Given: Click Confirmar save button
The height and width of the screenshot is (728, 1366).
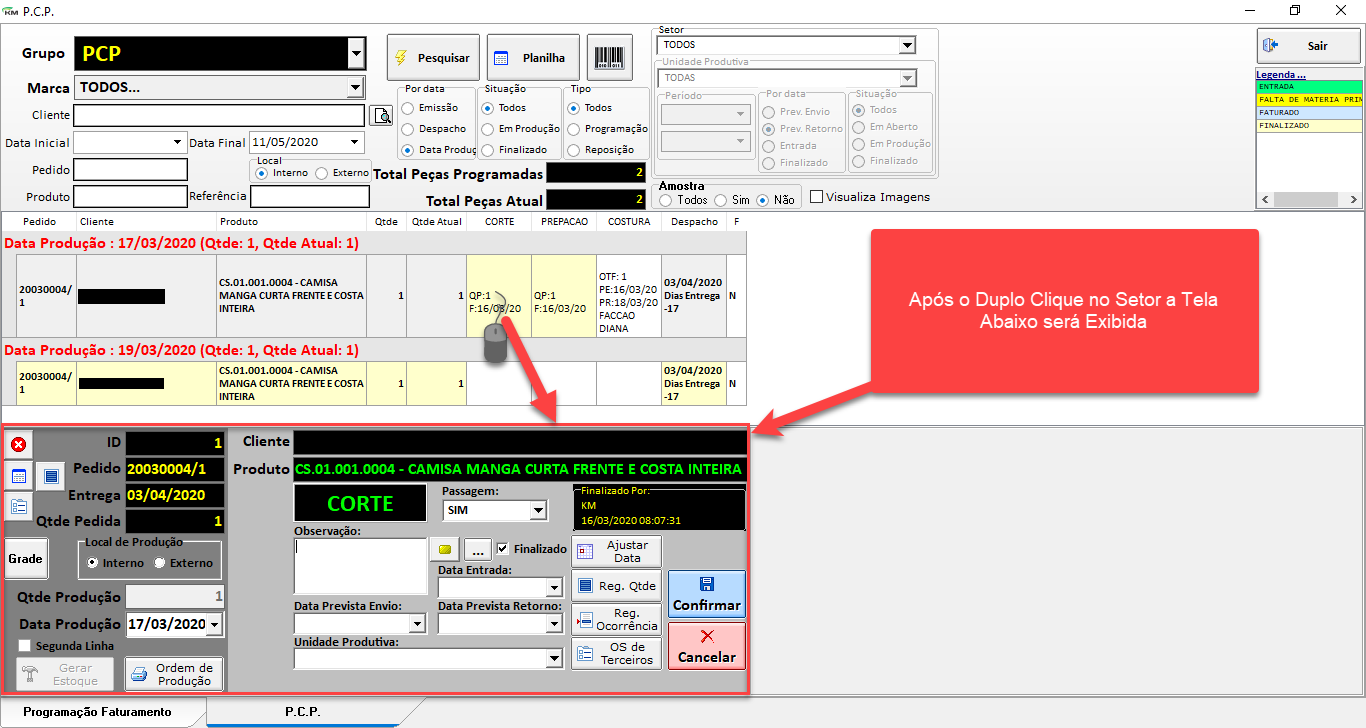Looking at the screenshot, I should (707, 595).
